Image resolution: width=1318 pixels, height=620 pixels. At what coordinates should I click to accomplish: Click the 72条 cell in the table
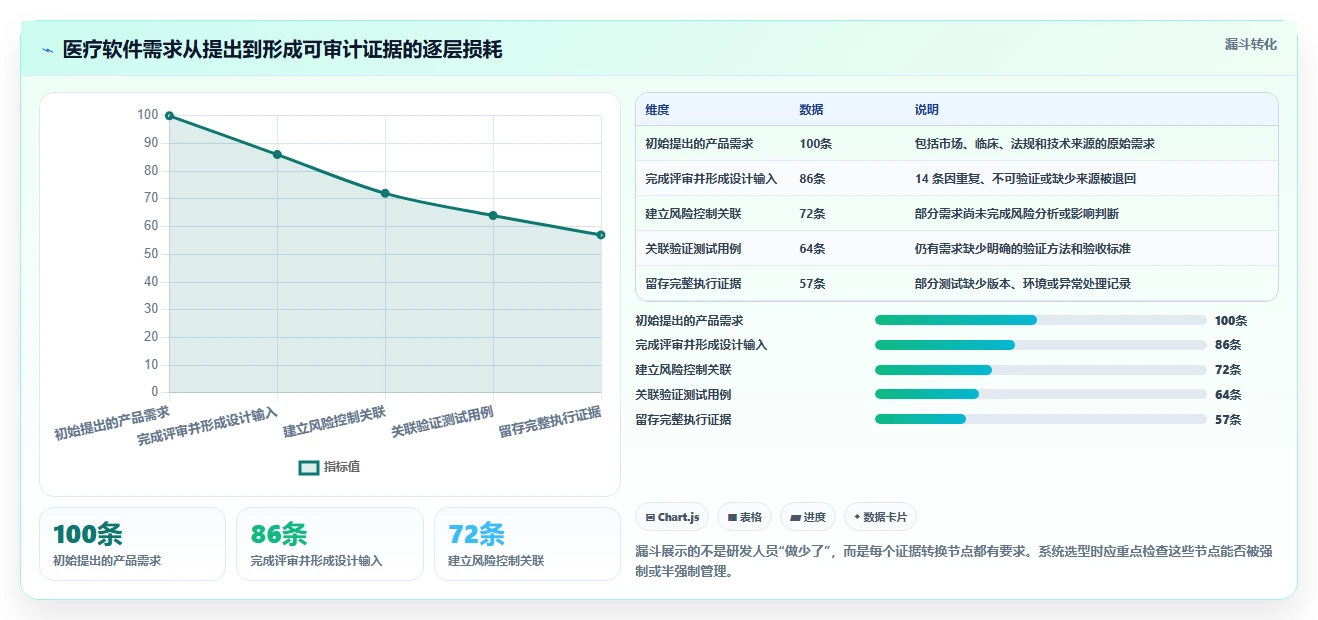(x=812, y=214)
